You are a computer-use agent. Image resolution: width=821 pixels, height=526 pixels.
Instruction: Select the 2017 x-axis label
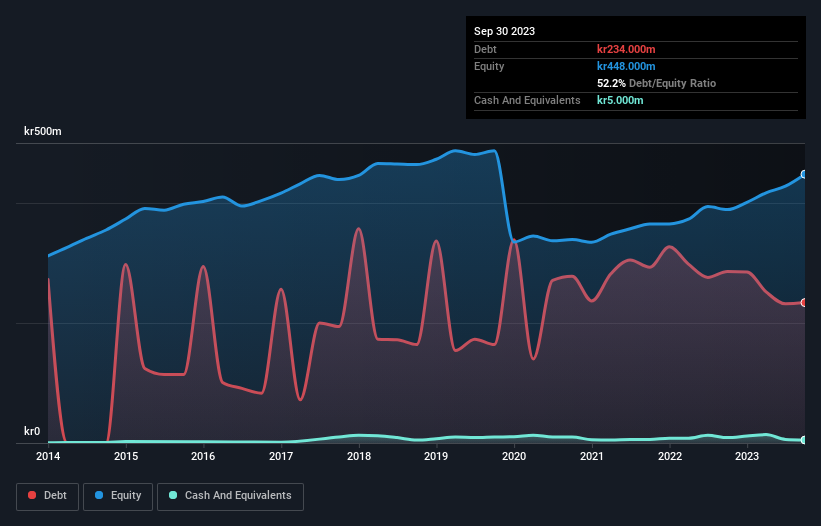(x=281, y=456)
